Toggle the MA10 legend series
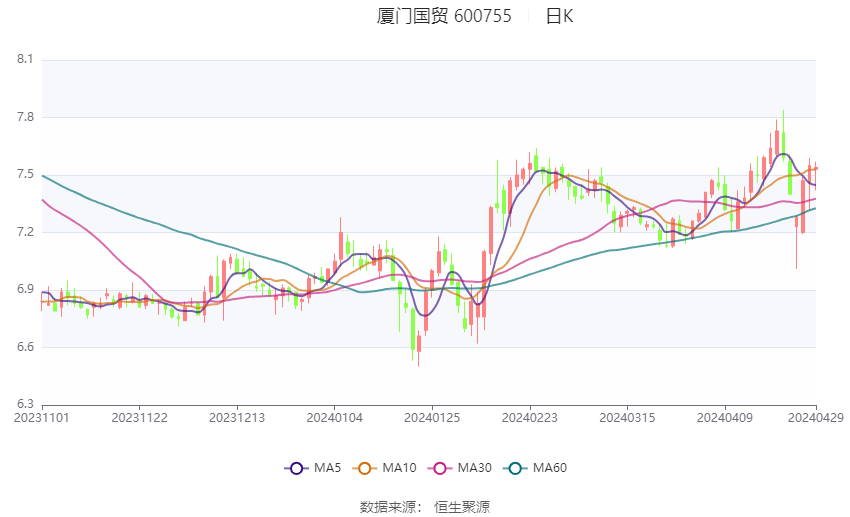This screenshot has width=850, height=517. pos(384,468)
